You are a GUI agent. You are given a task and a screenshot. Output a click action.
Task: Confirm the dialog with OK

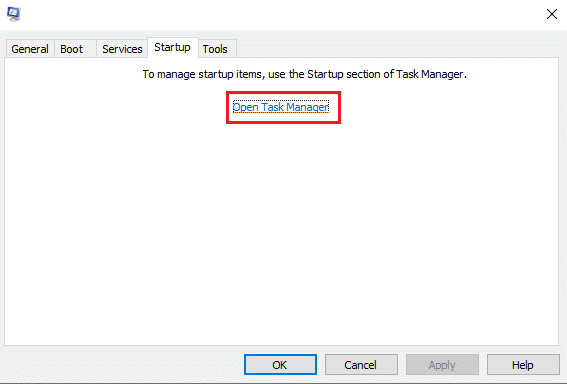click(x=280, y=365)
